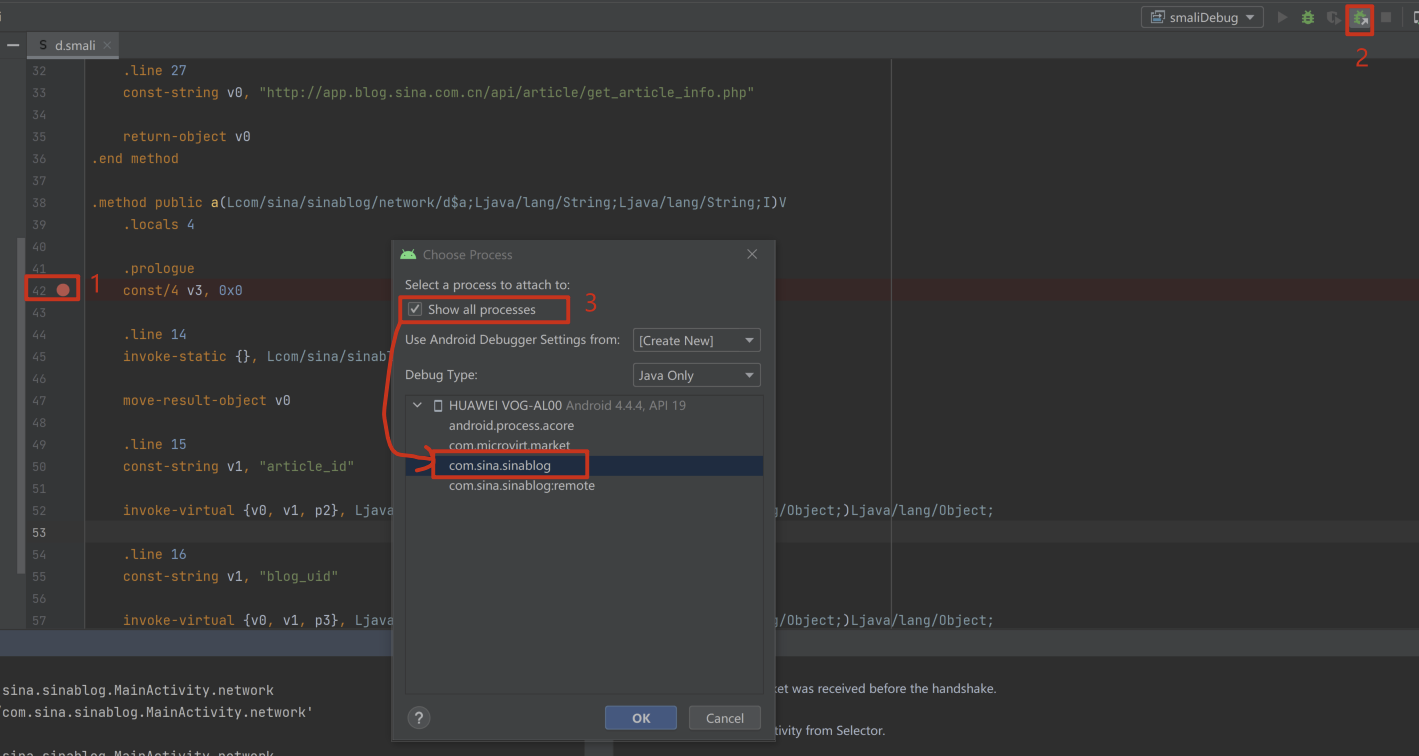Click the "article_id" string literal

[306, 467]
